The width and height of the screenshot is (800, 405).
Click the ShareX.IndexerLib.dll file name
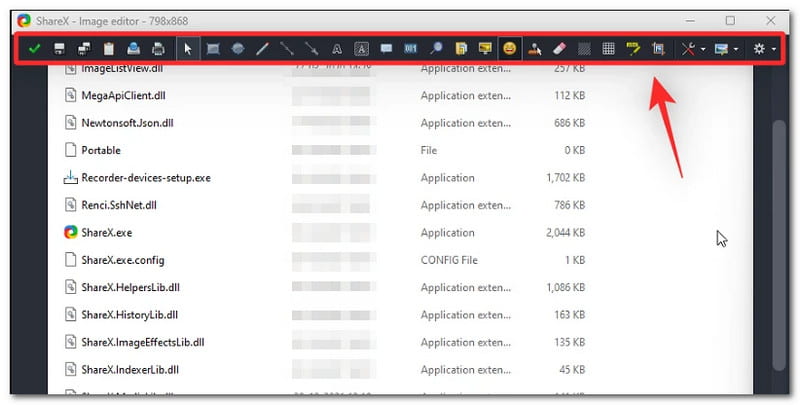pyautogui.click(x=130, y=370)
